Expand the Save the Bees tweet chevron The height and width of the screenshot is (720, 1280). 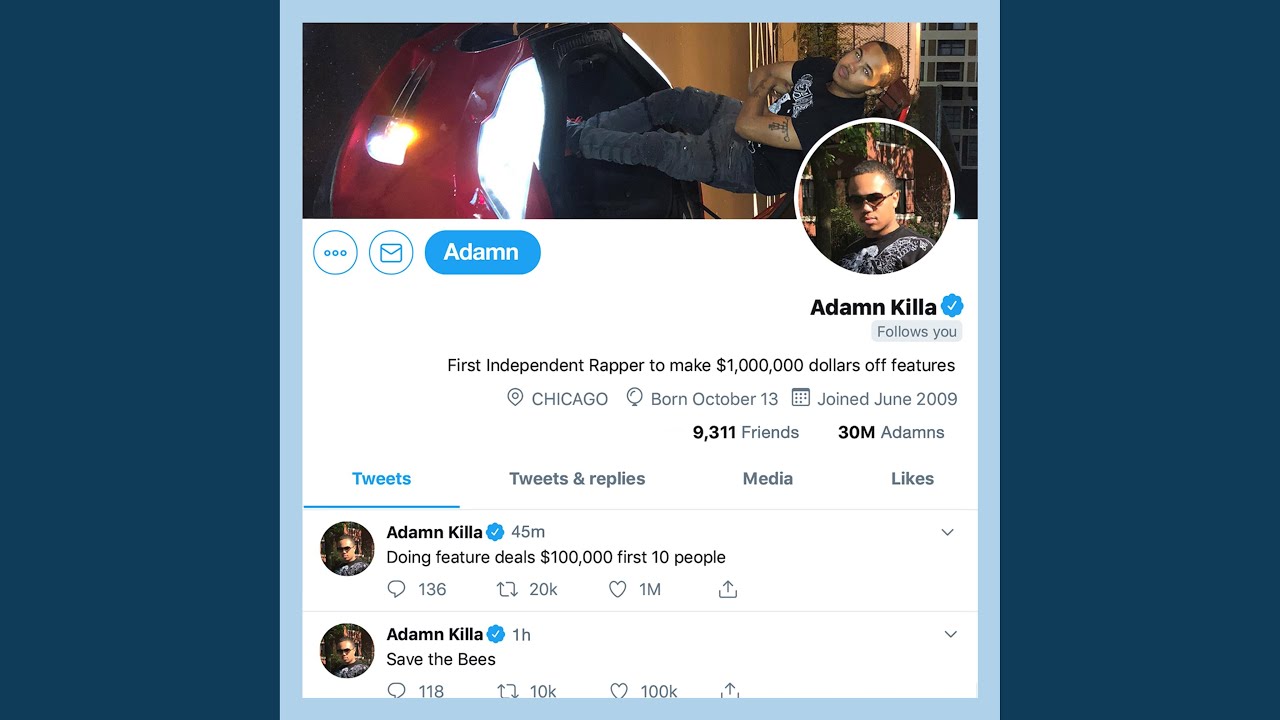pos(951,634)
